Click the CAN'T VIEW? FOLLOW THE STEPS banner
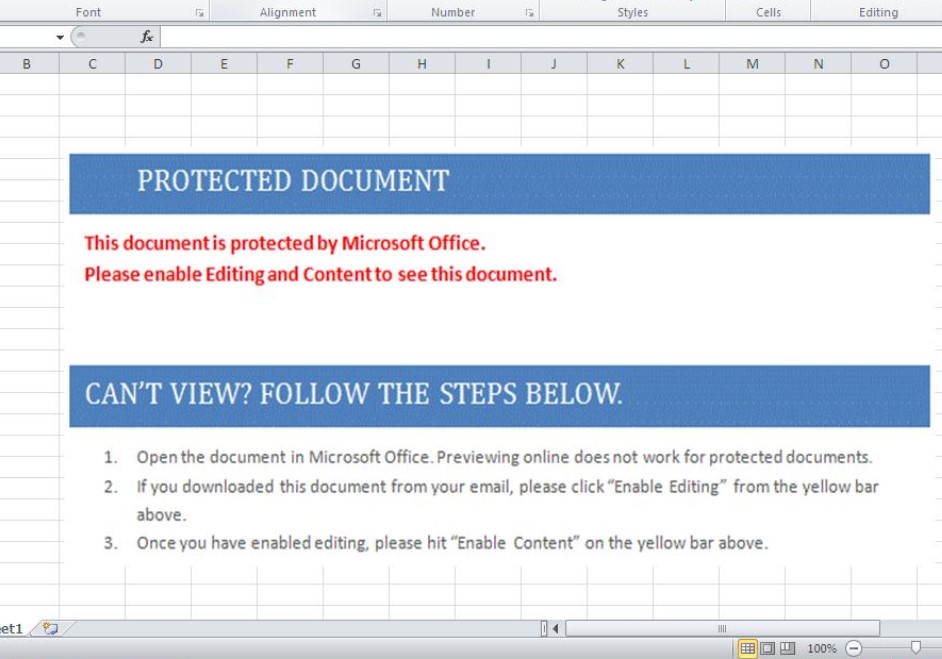Screen dimensions: 942x659 (x=499, y=396)
